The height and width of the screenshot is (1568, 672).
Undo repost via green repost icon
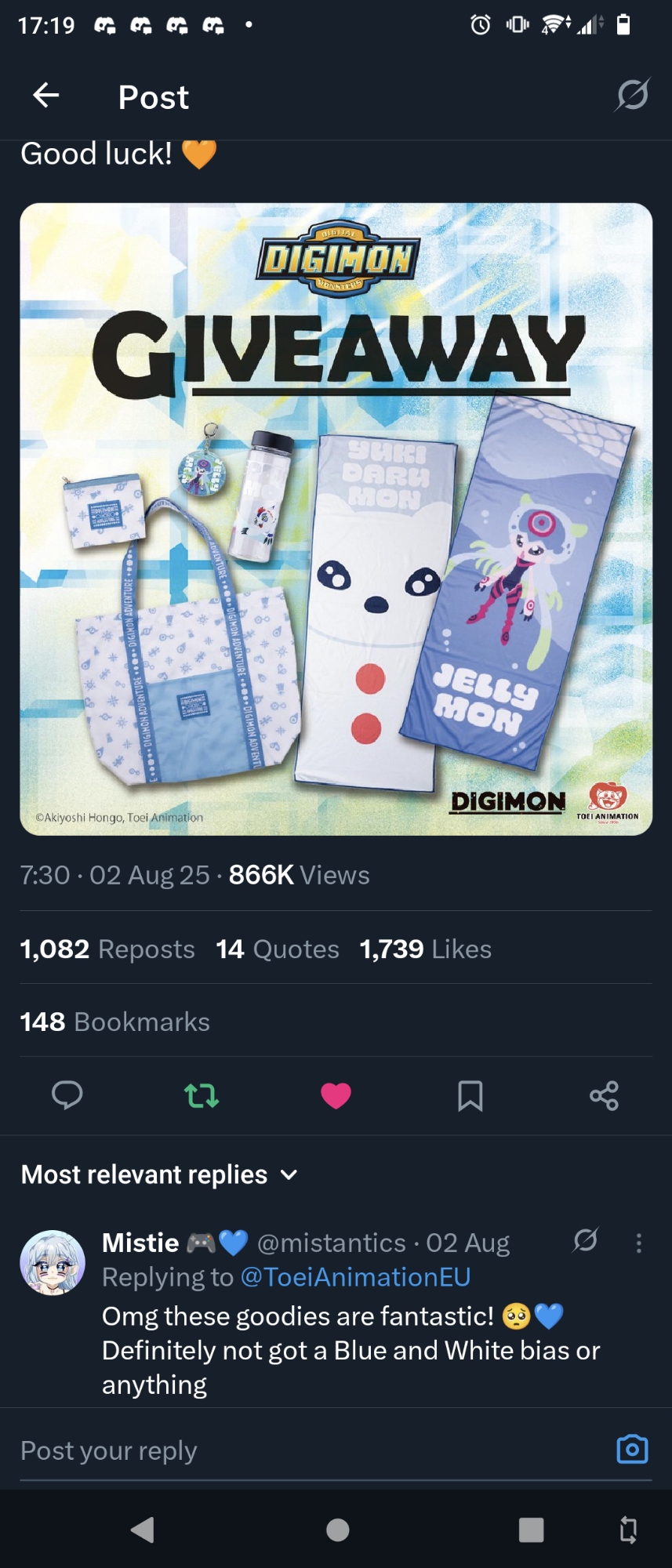point(202,1095)
